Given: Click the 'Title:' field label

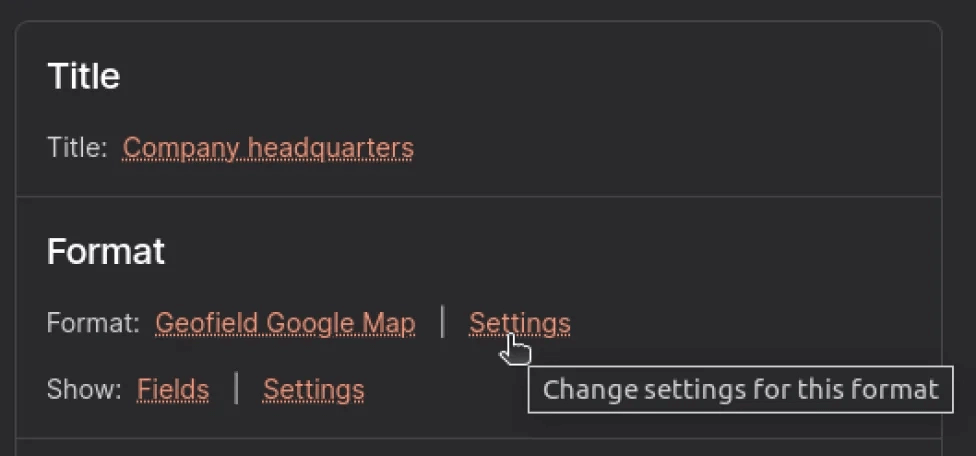Looking at the screenshot, I should 77,148.
